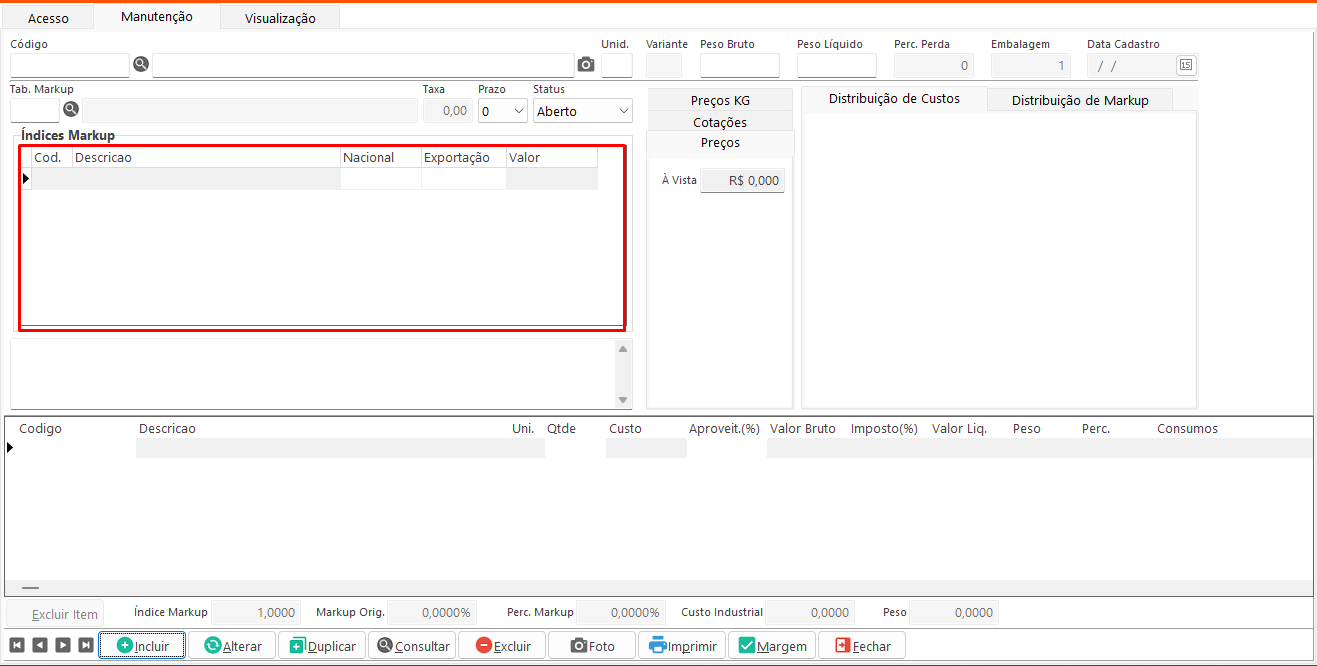Click the Tab. Markup search magnifier icon
This screenshot has width=1317, height=666.
[71, 109]
